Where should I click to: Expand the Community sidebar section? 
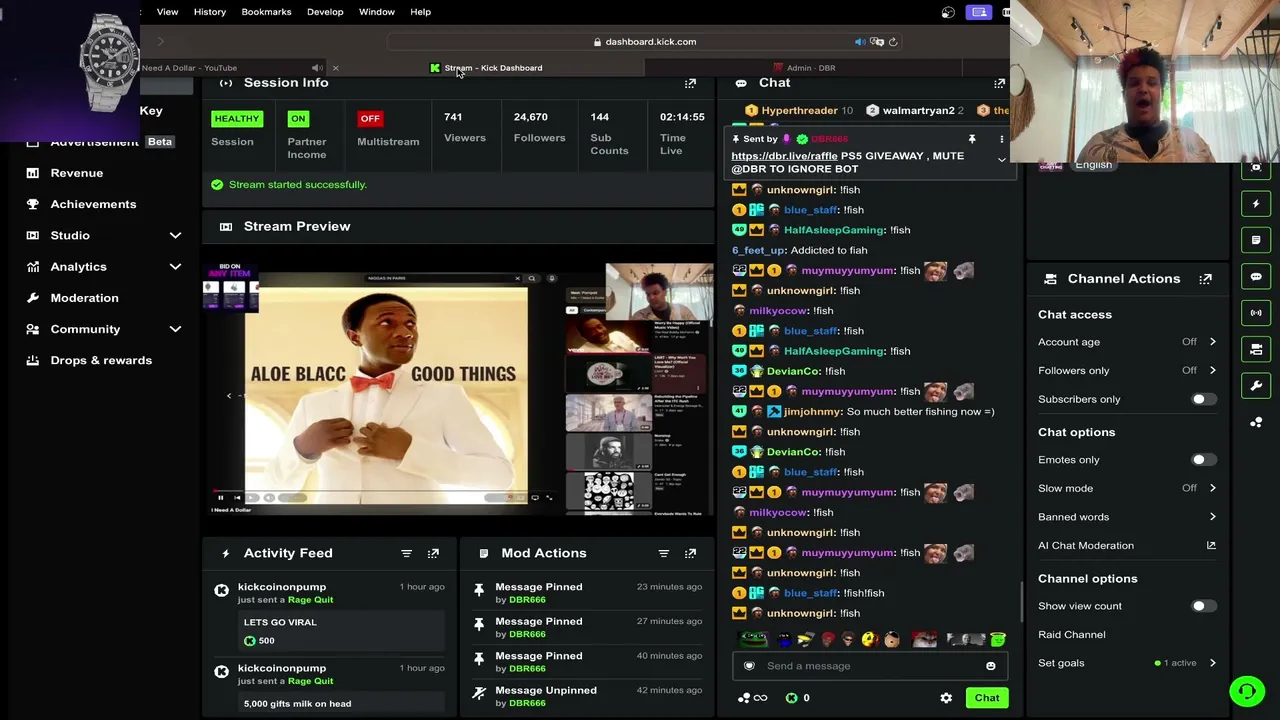[x=175, y=329]
